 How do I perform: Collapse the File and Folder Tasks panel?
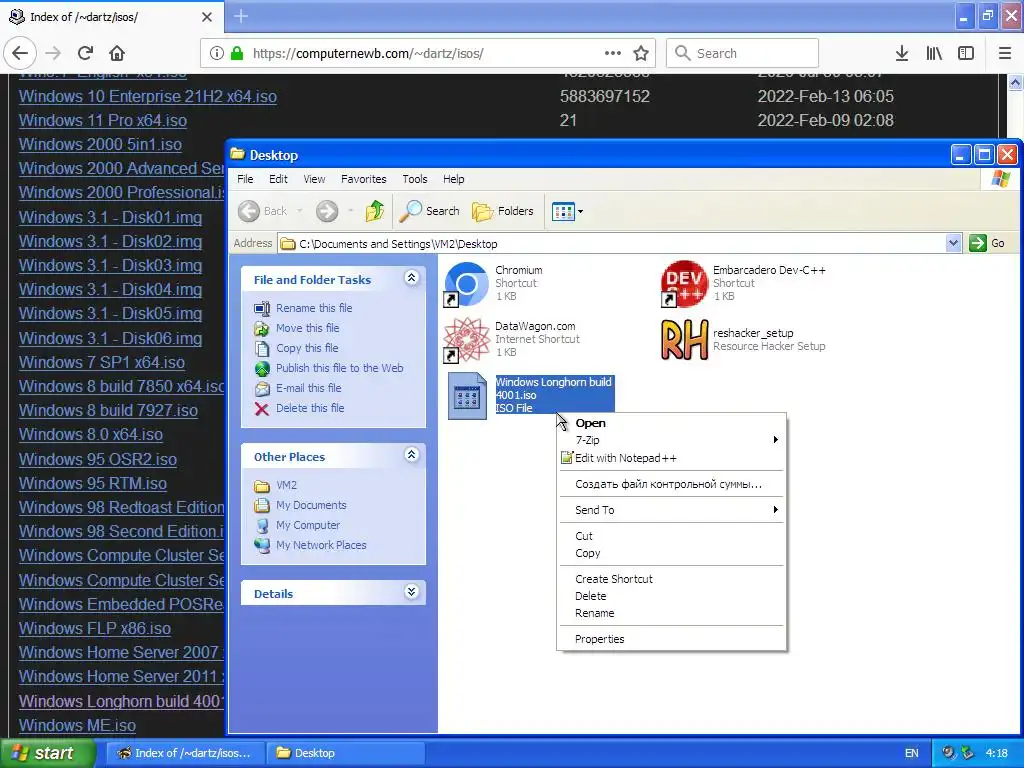coord(411,278)
